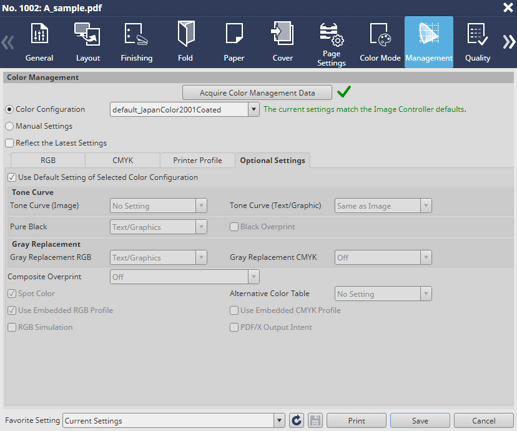Switch to the CMYK tab
The height and width of the screenshot is (431, 517).
pyautogui.click(x=123, y=160)
